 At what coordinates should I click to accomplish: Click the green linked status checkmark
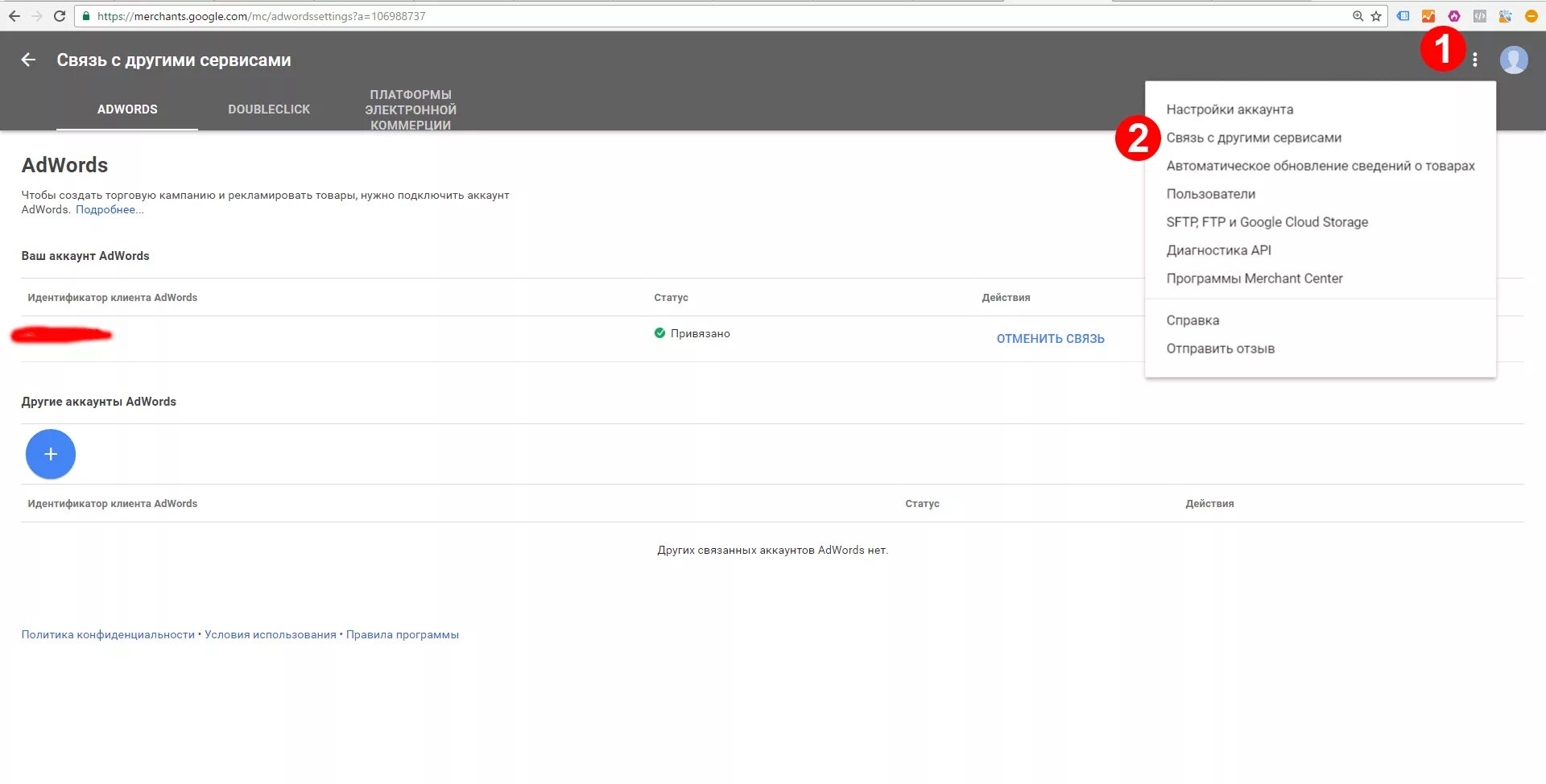click(659, 333)
